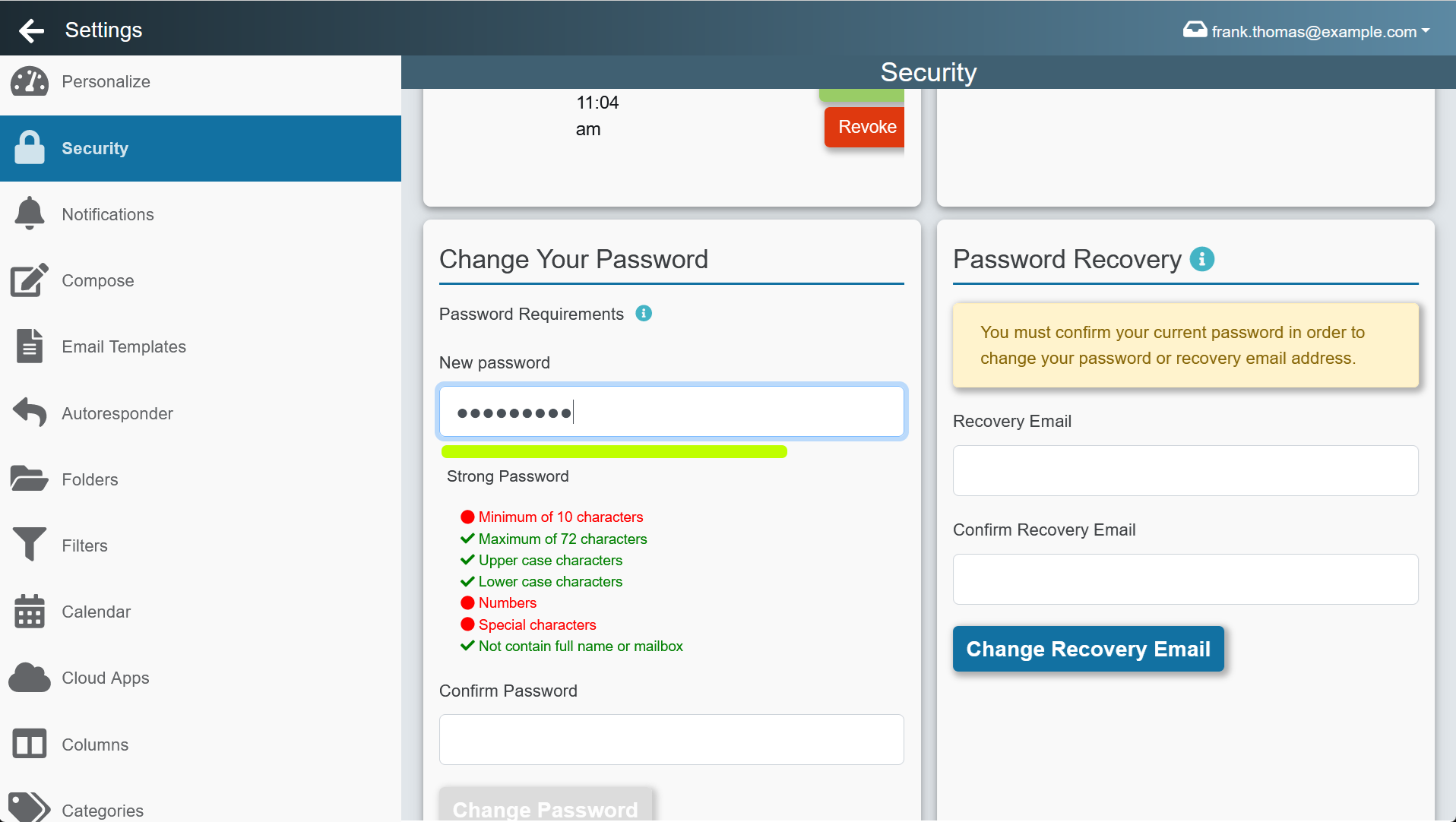This screenshot has width=1456, height=822.
Task: Click the back arrow next to Settings
Action: (31, 30)
